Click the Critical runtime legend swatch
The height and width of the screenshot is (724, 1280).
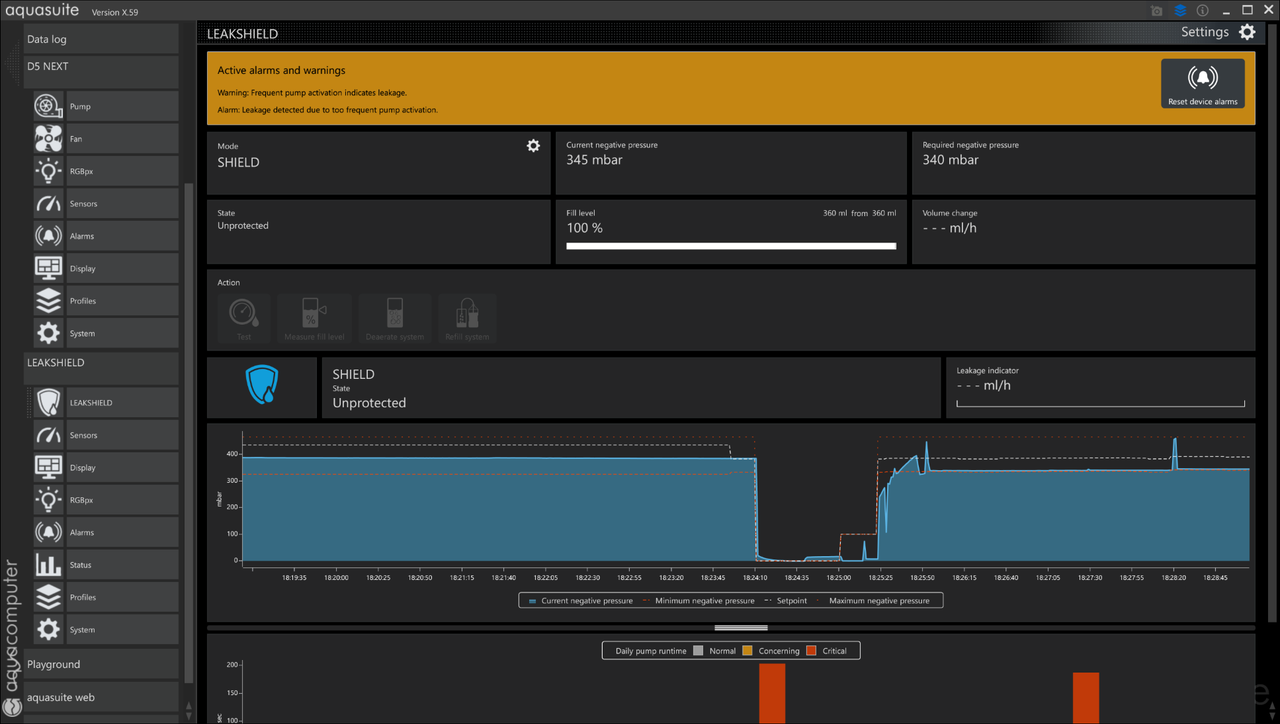[811, 651]
